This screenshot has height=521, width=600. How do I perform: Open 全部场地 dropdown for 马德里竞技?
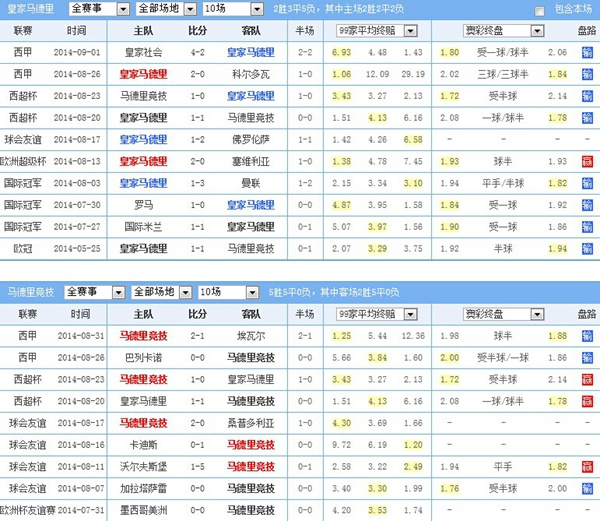pos(161,292)
